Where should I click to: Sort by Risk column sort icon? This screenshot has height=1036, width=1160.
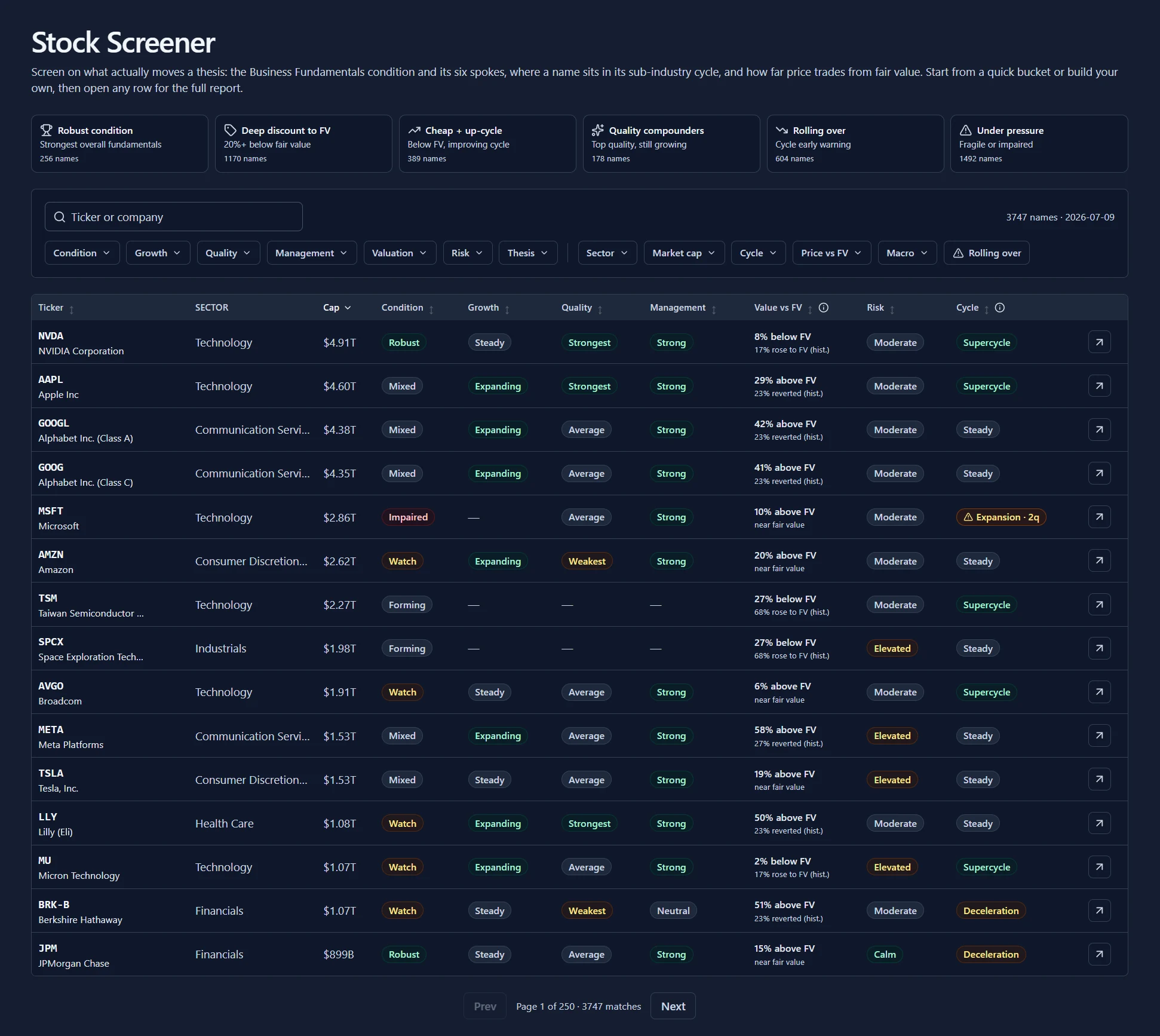pos(892,309)
